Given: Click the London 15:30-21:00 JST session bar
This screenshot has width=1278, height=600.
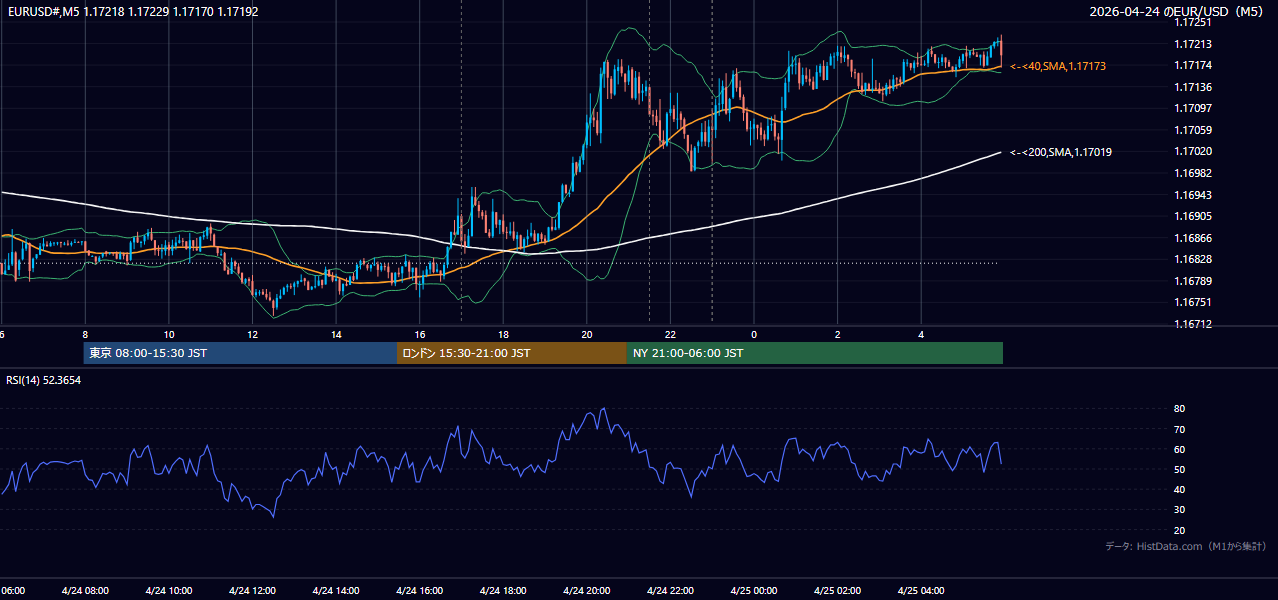Looking at the screenshot, I should point(512,353).
